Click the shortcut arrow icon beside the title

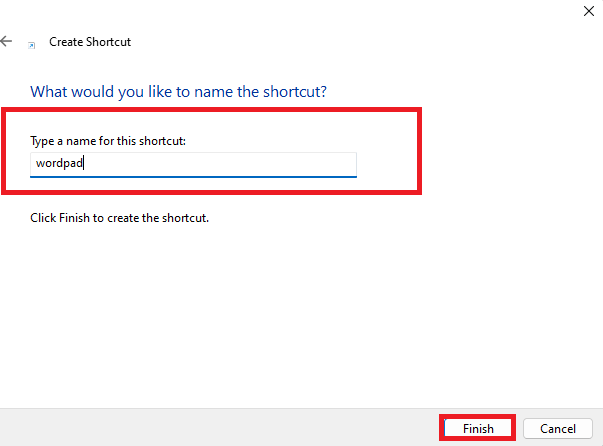32,45
